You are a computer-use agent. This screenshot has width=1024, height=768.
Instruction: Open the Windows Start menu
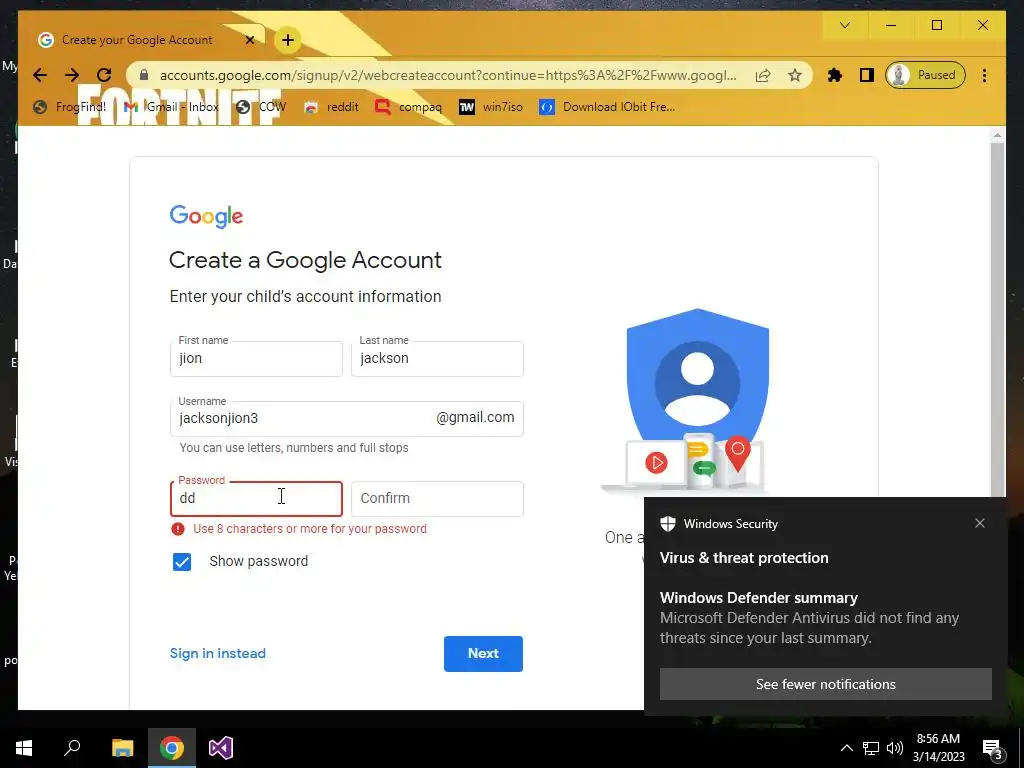(x=24, y=748)
